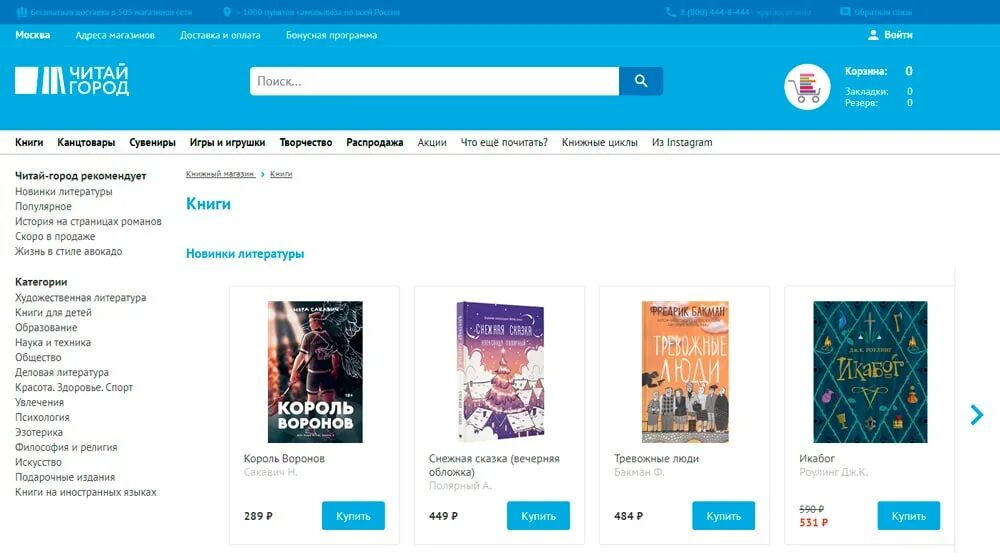
Task: Show next books with the right arrow
Action: pyautogui.click(x=976, y=415)
